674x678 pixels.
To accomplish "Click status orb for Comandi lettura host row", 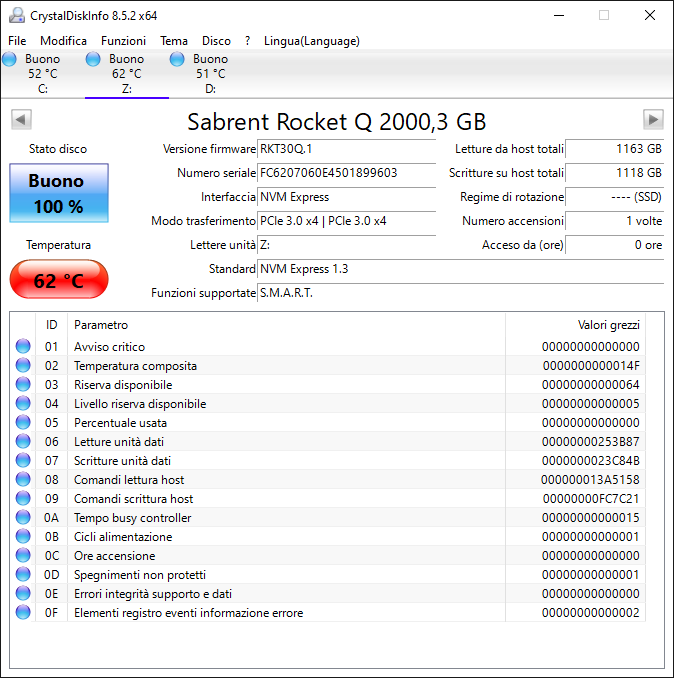I will tap(23, 480).
